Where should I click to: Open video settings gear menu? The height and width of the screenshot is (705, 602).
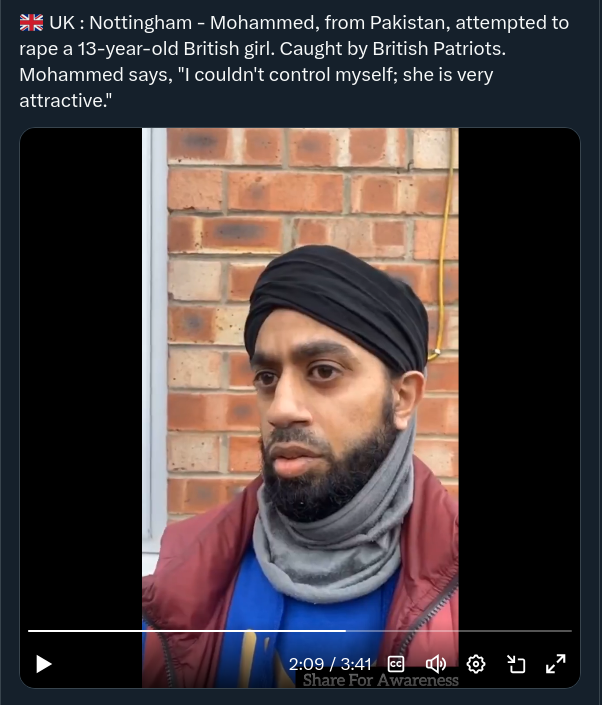[476, 664]
